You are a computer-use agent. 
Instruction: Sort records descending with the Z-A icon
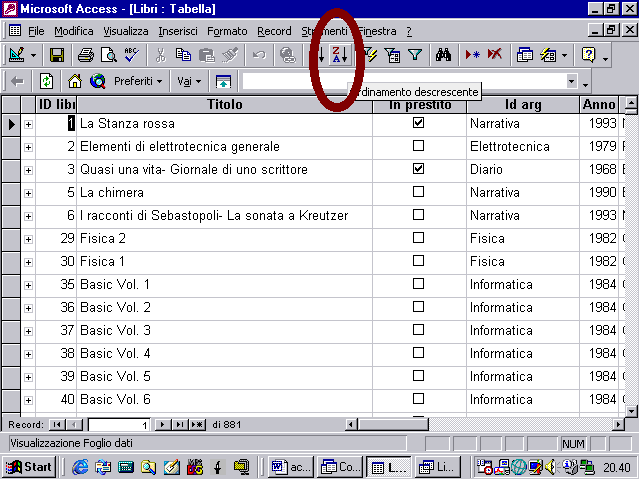point(340,55)
